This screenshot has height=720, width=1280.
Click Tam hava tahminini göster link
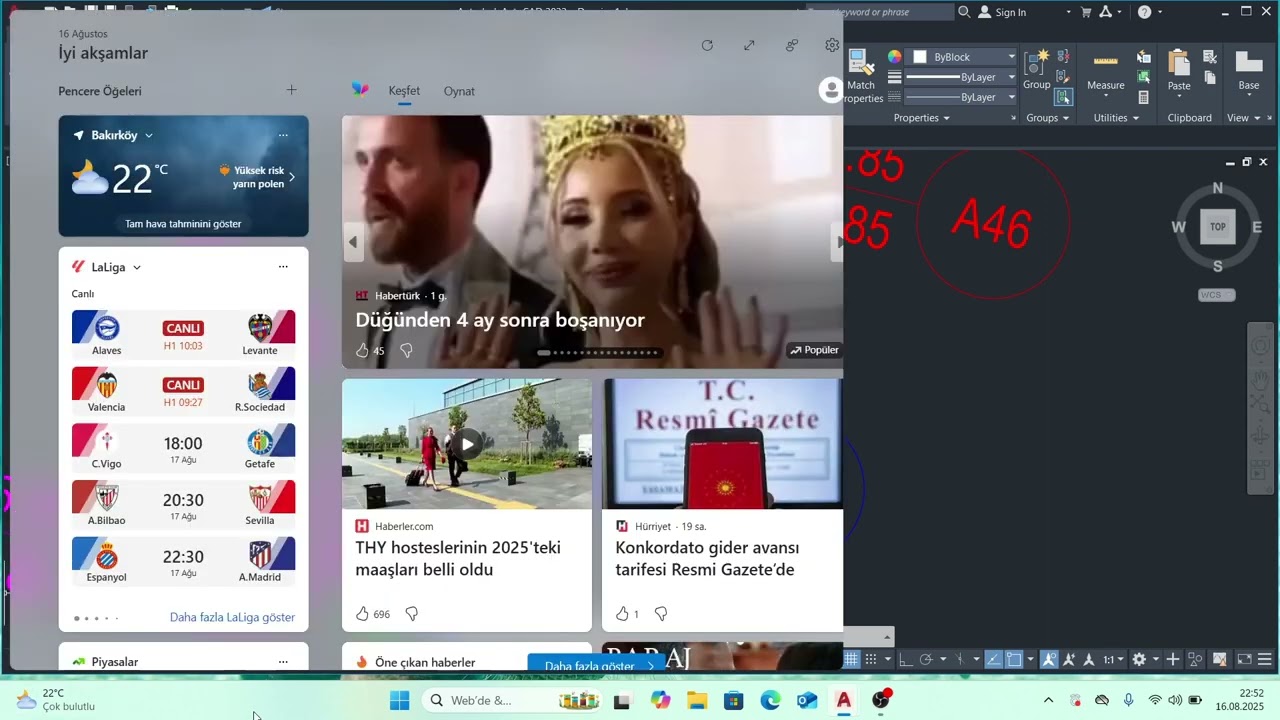(183, 224)
